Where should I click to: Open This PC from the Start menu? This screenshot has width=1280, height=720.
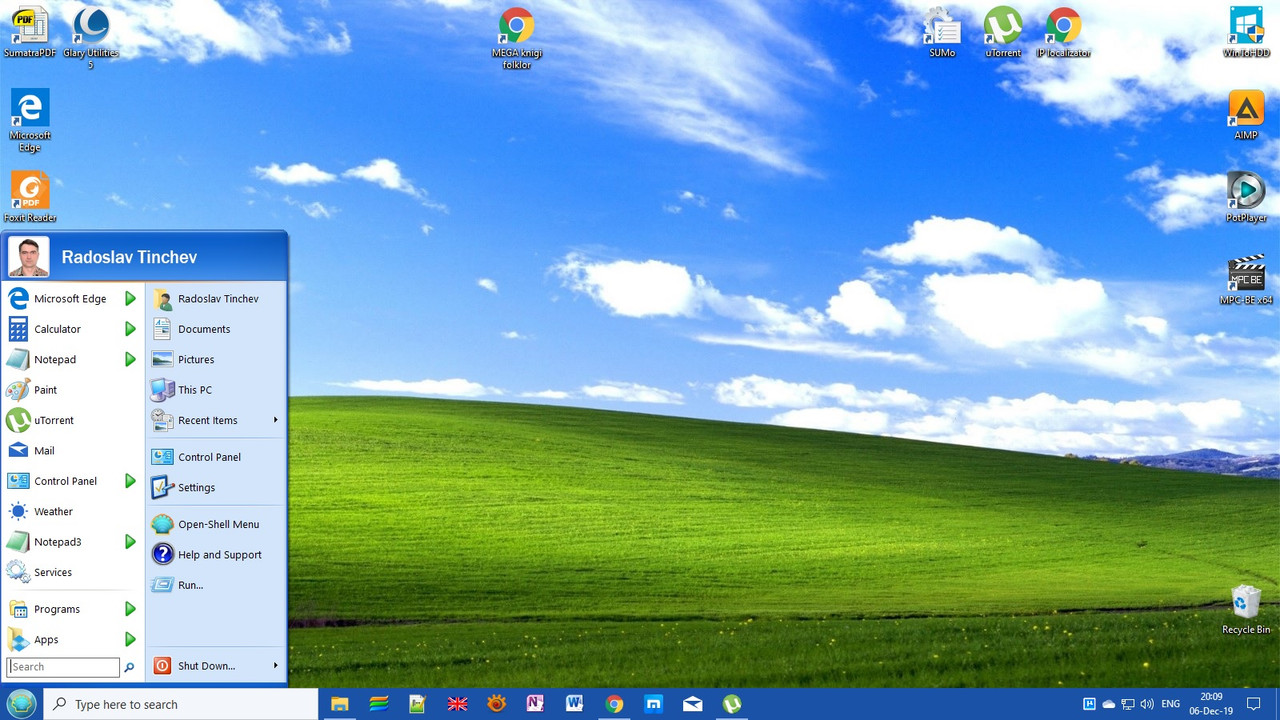point(216,390)
